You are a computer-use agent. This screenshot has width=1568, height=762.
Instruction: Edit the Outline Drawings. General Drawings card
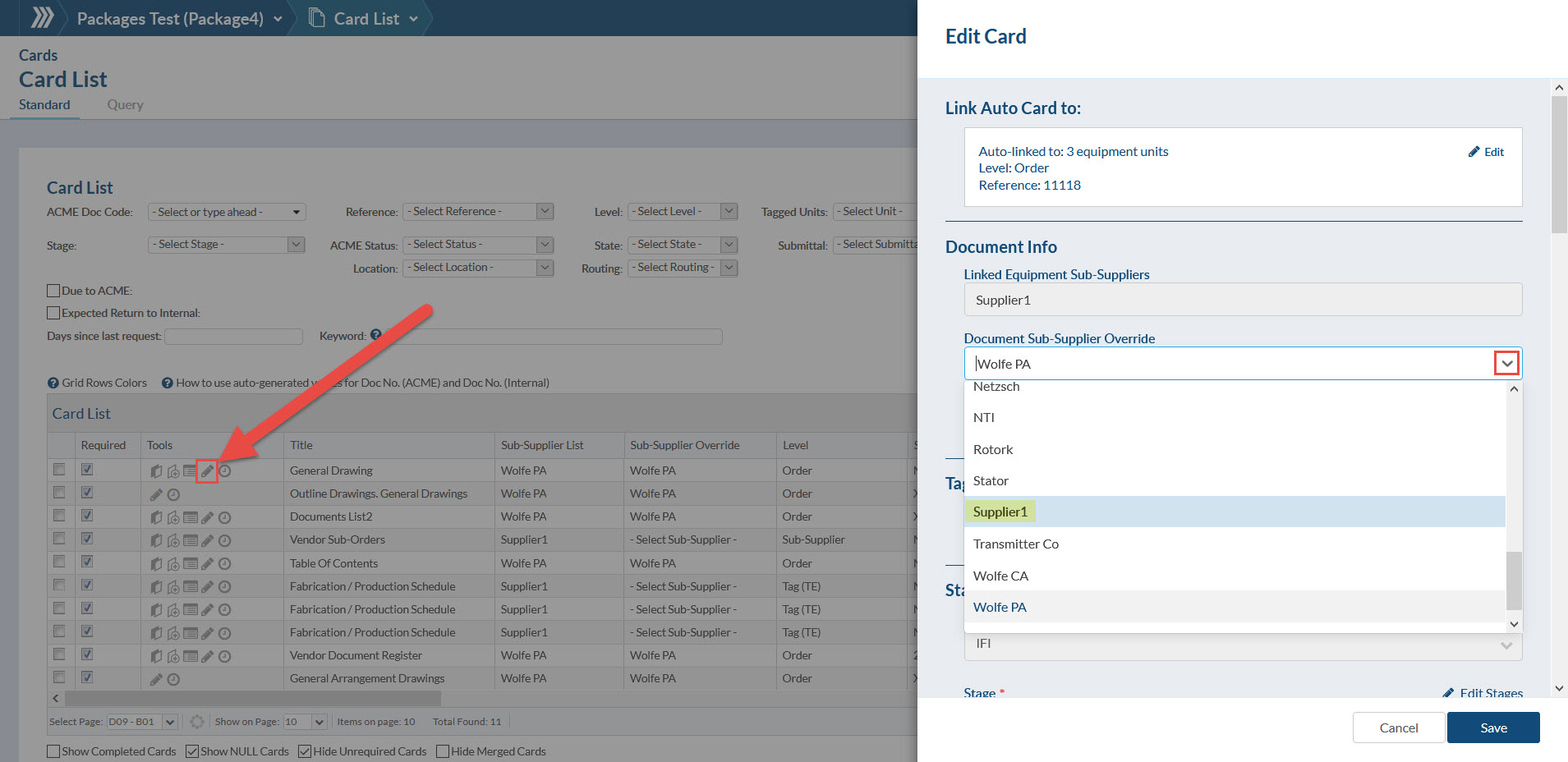coord(156,494)
